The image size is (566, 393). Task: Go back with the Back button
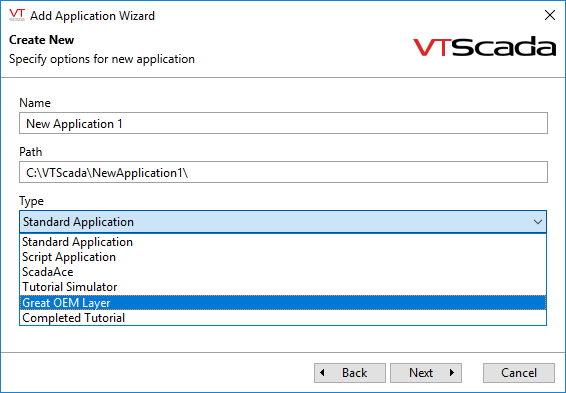pyautogui.click(x=350, y=373)
